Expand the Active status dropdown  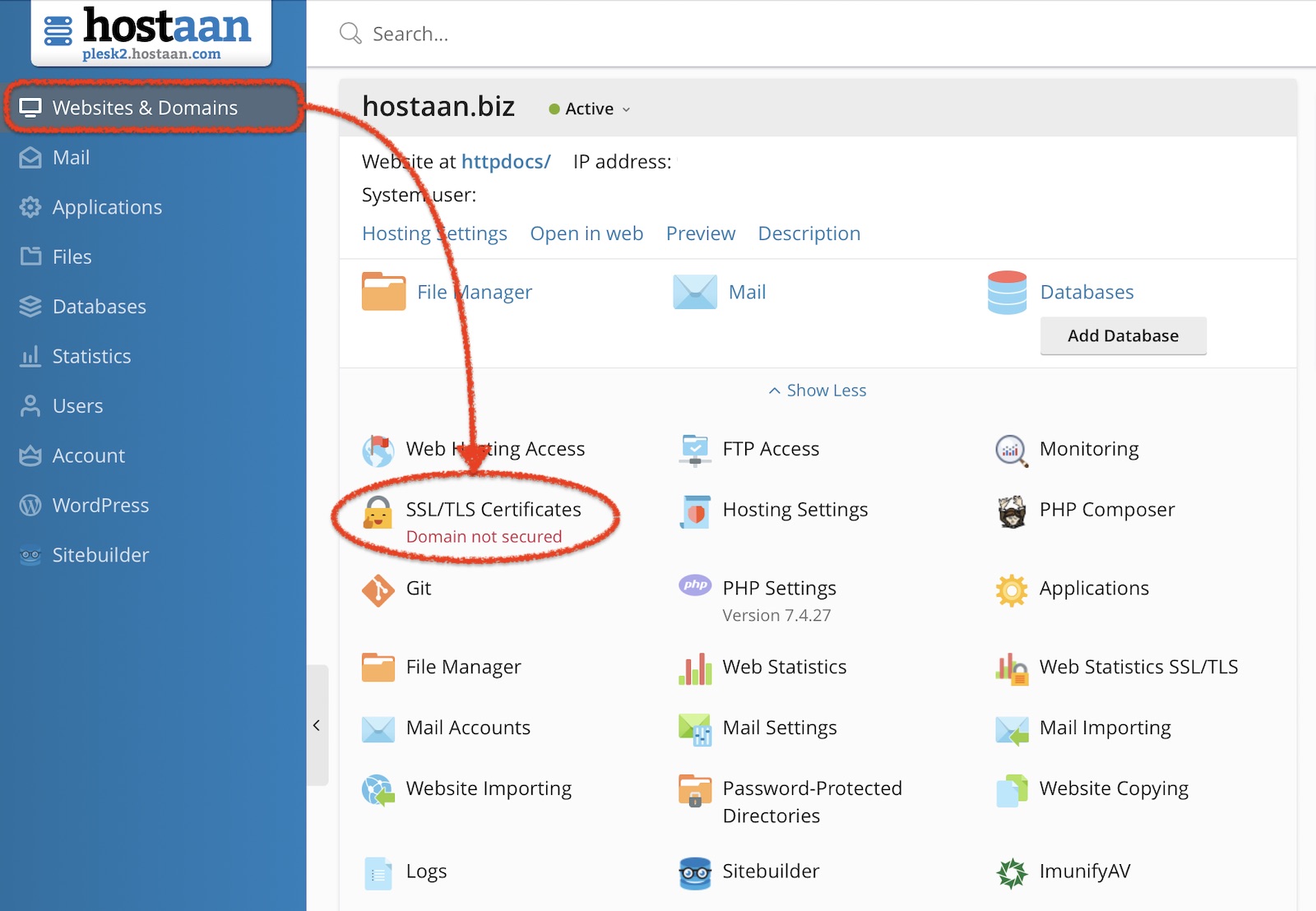[x=590, y=109]
